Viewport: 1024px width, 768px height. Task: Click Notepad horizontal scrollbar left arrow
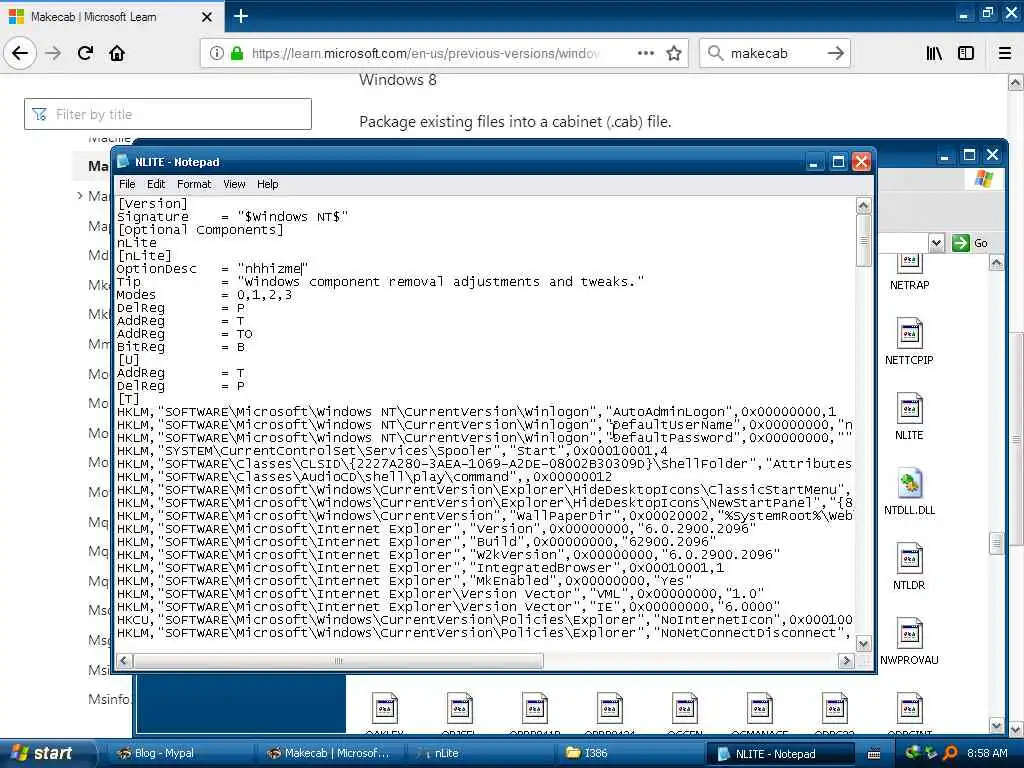[x=124, y=661]
